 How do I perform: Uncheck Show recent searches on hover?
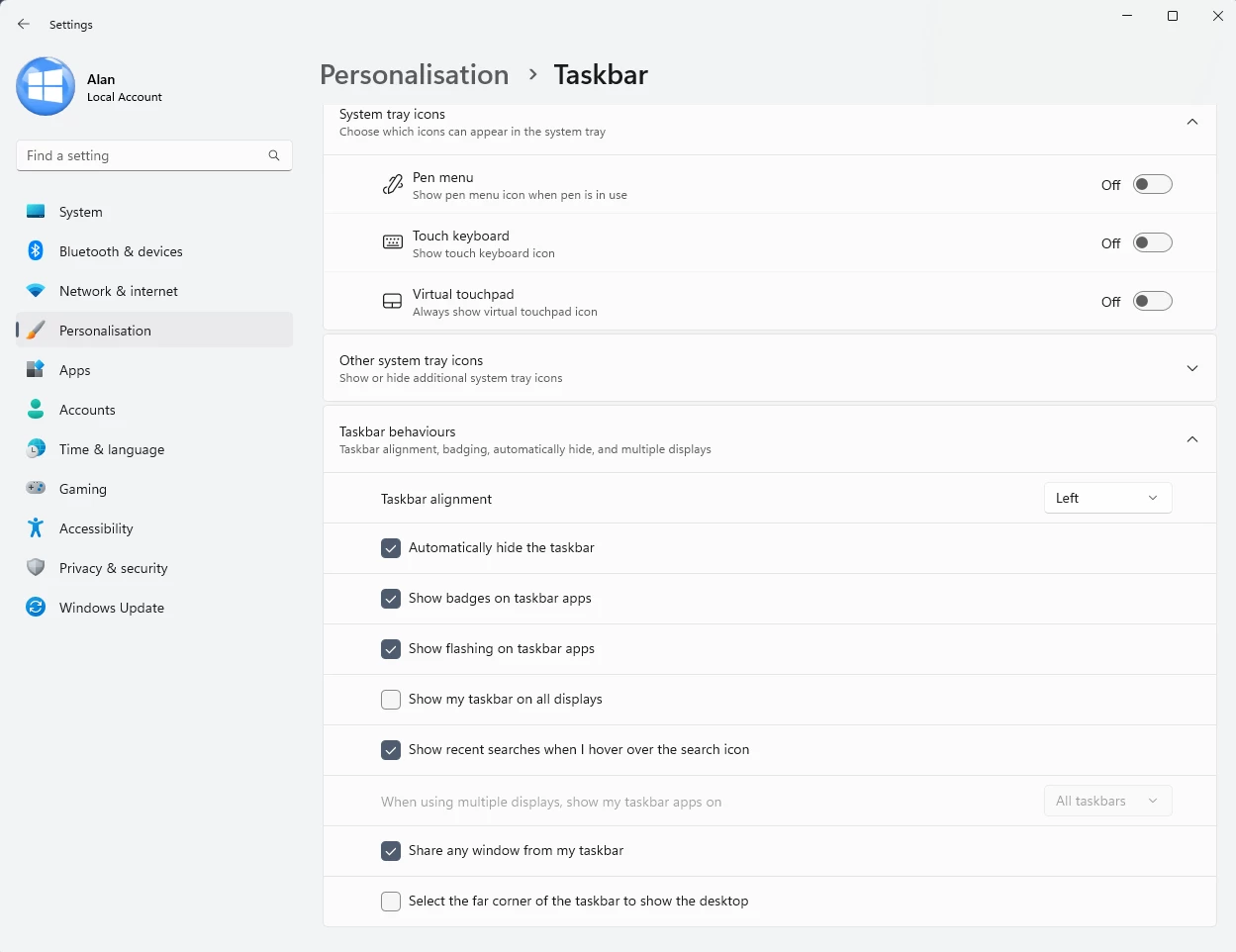[391, 750]
